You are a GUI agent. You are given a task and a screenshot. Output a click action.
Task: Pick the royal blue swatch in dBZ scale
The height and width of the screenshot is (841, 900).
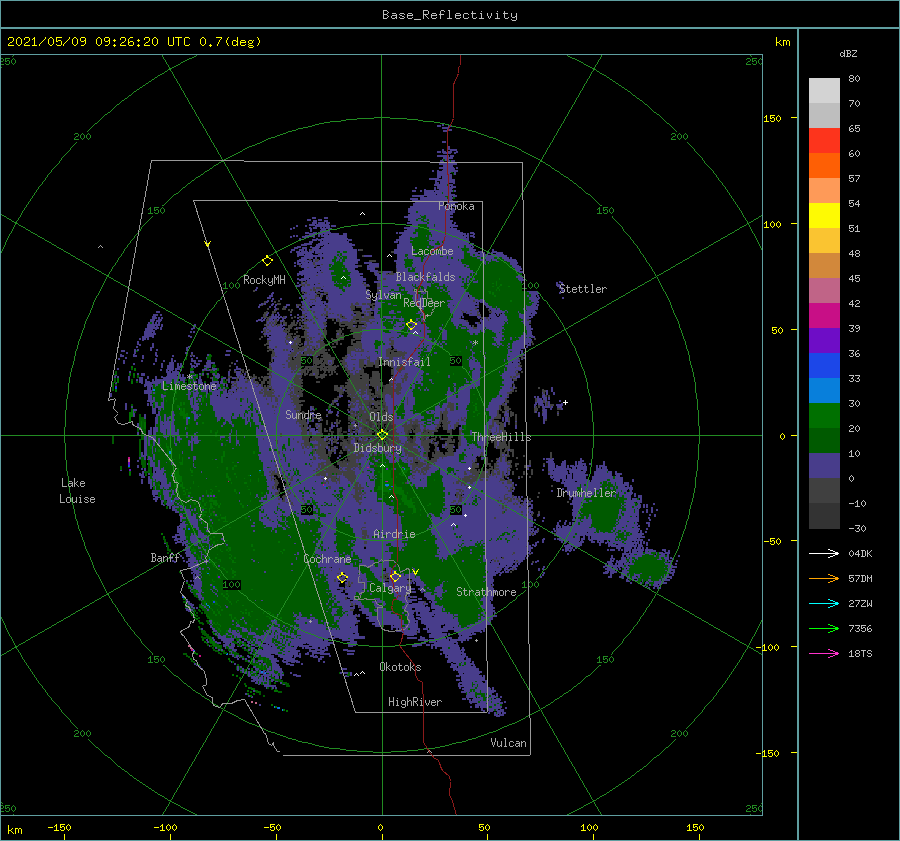(824, 365)
